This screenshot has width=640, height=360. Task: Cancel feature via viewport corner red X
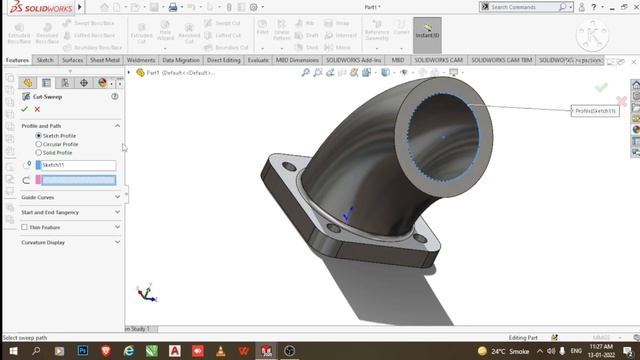pyautogui.click(x=621, y=101)
